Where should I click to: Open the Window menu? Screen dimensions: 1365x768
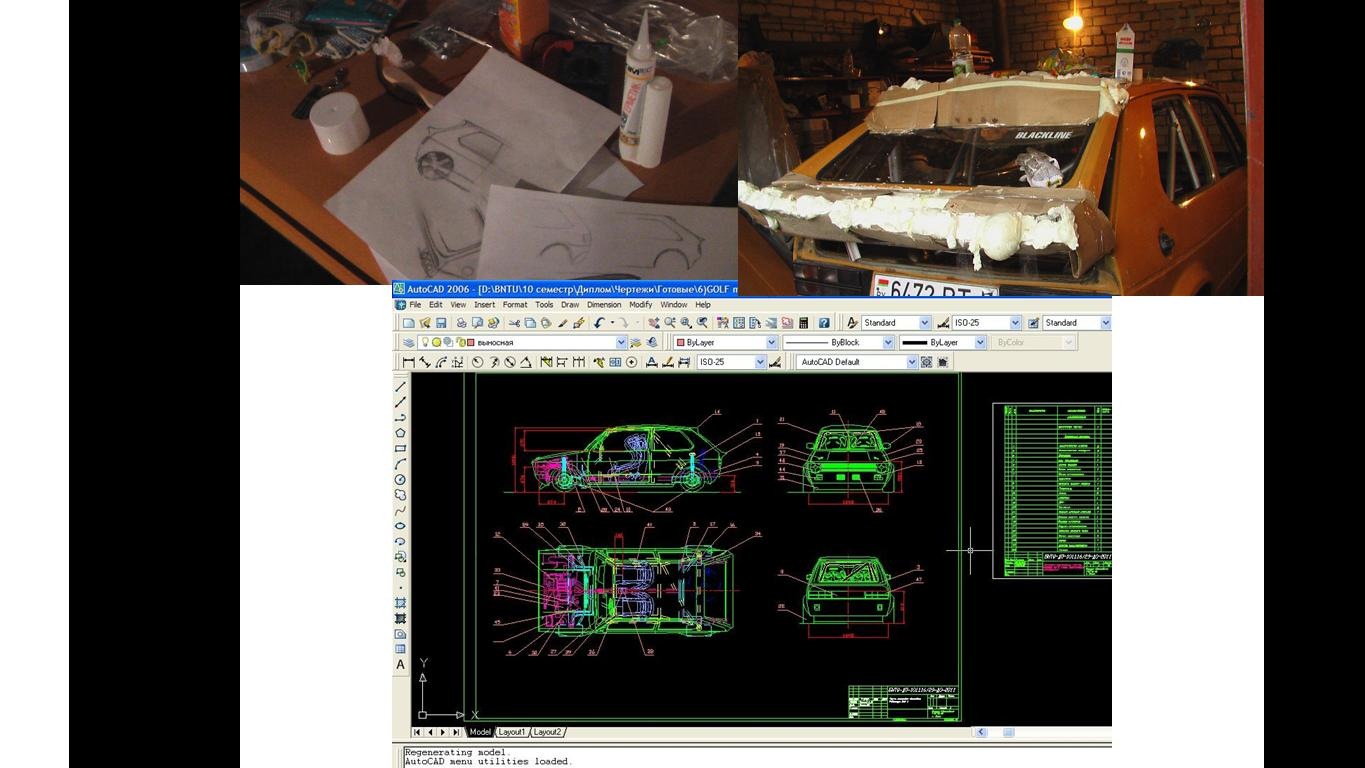pyautogui.click(x=674, y=305)
